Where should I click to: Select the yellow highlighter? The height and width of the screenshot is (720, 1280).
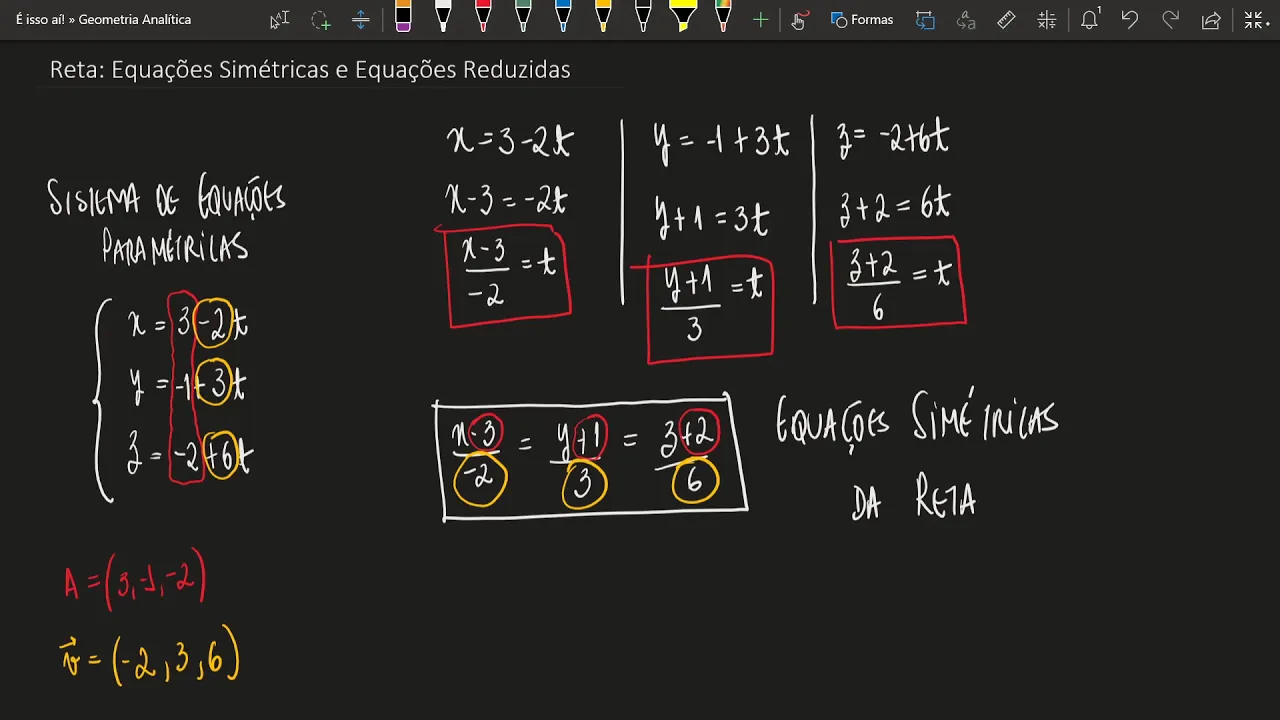683,17
